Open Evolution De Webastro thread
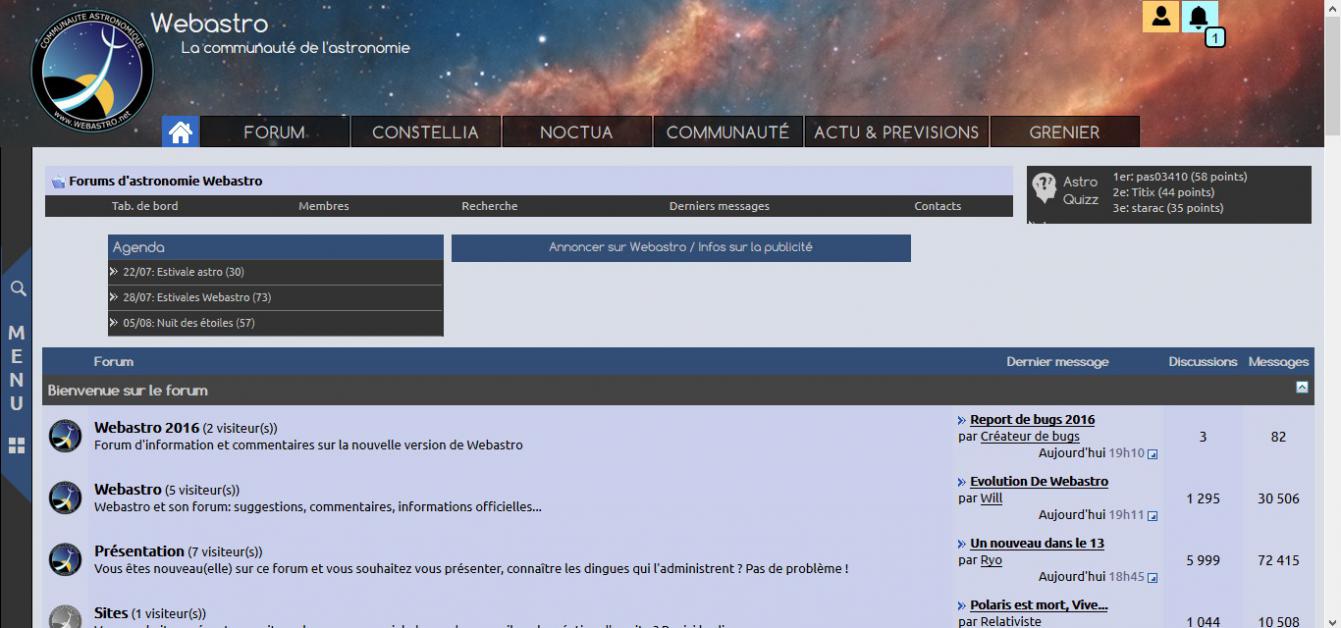The width and height of the screenshot is (1341, 628). click(x=1039, y=482)
